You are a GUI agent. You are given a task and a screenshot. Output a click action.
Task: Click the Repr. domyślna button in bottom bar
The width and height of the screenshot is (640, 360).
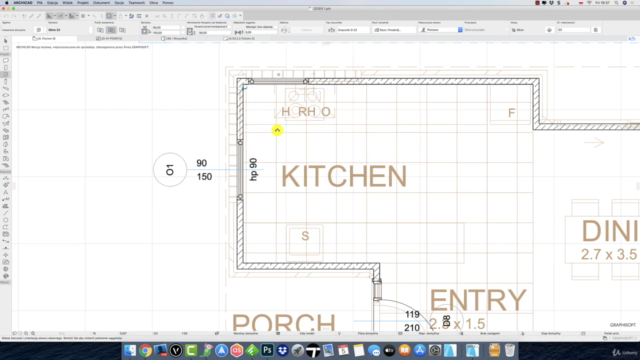click(429, 333)
